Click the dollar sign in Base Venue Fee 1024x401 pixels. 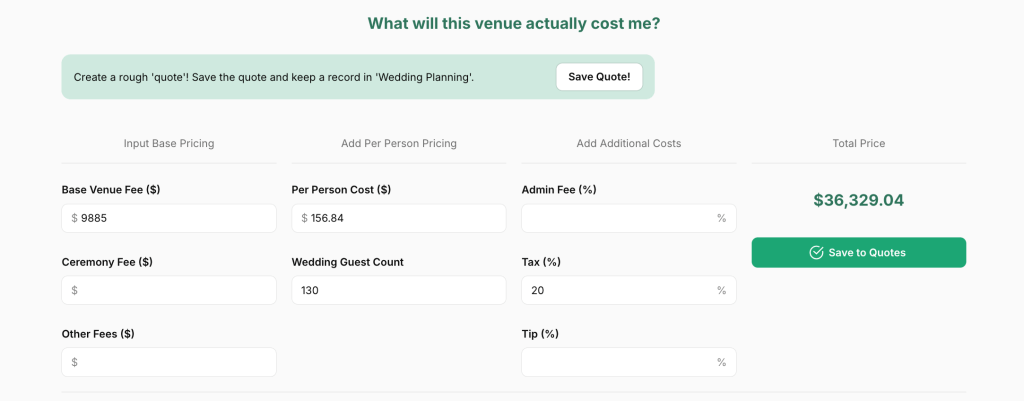pyautogui.click(x=75, y=218)
